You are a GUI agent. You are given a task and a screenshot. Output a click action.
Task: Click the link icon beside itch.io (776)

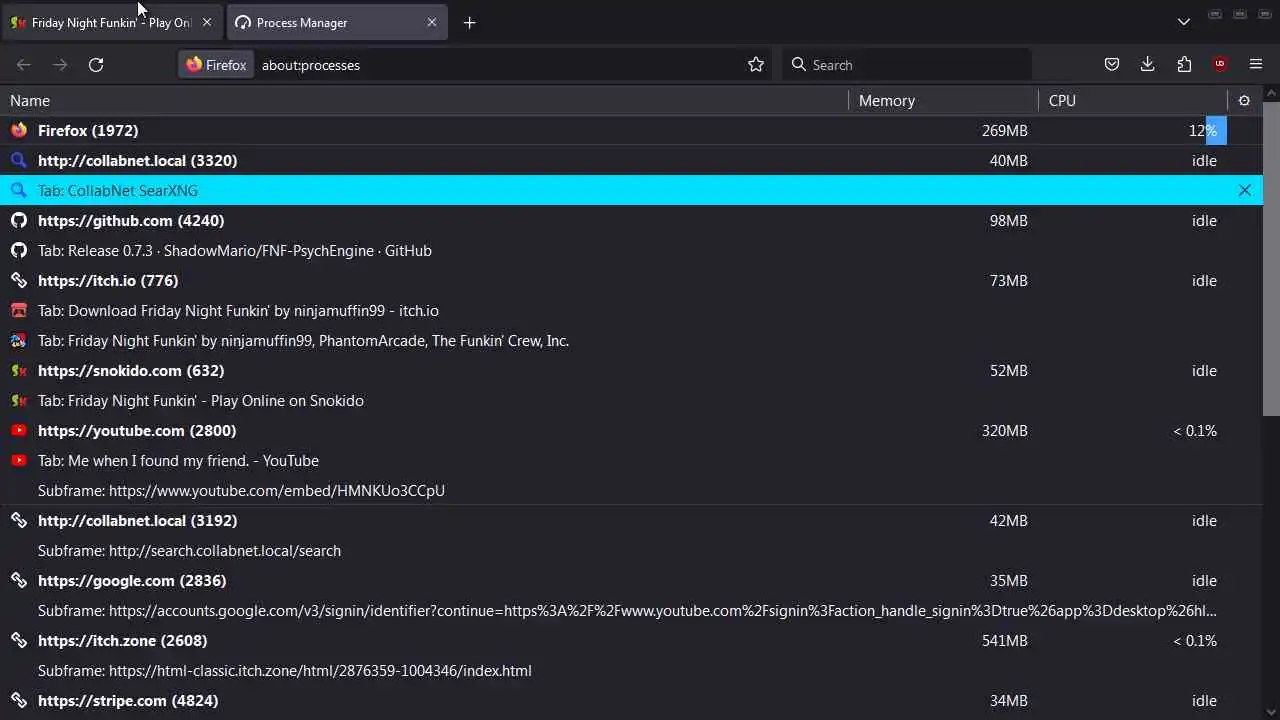coord(18,280)
